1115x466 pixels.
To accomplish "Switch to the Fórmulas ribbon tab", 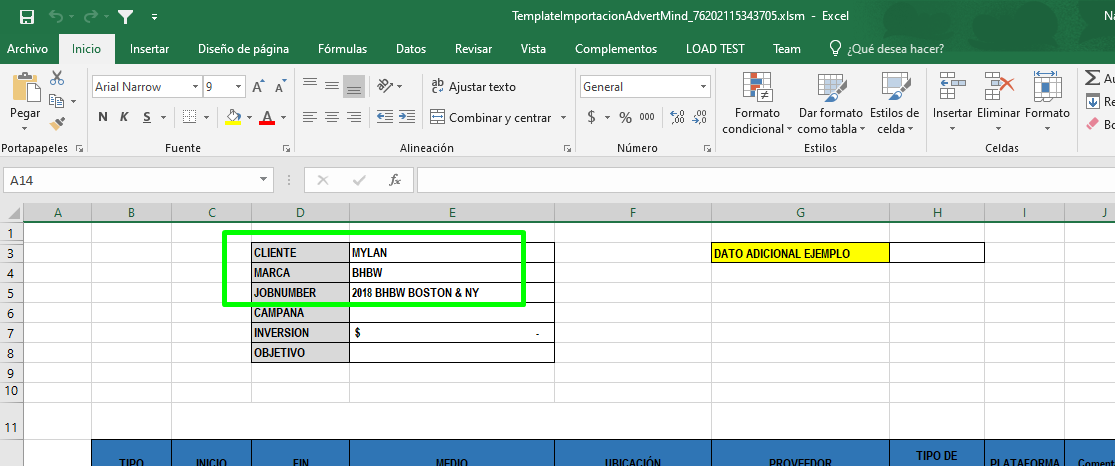I will point(342,49).
